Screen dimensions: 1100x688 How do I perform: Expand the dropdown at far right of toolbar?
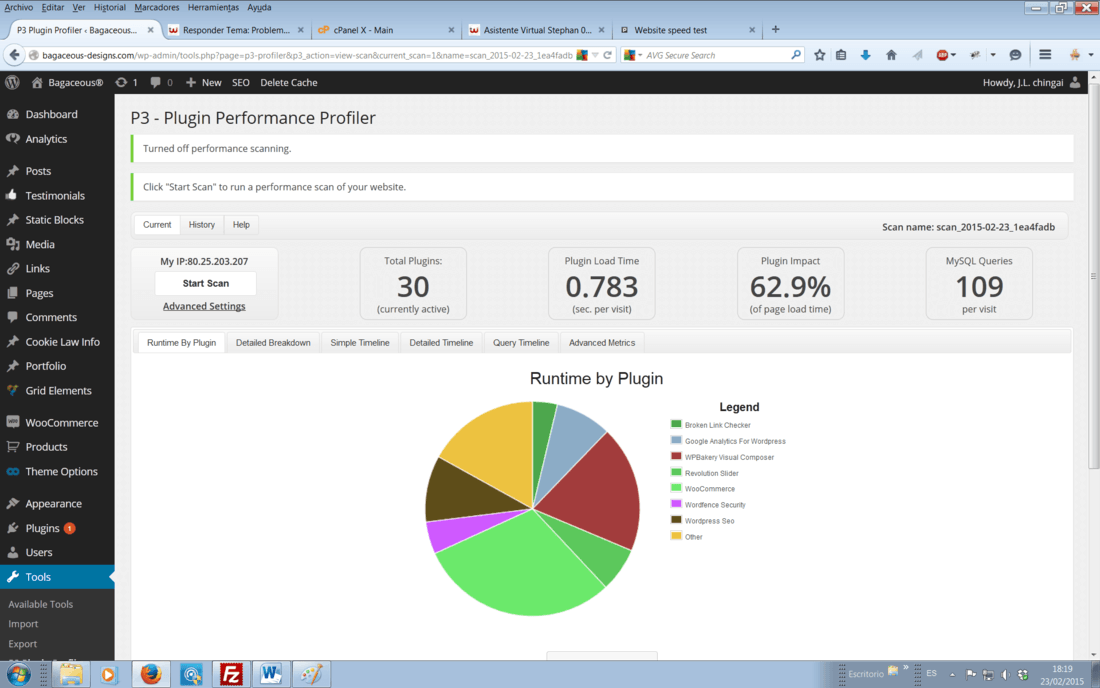(x=1090, y=55)
